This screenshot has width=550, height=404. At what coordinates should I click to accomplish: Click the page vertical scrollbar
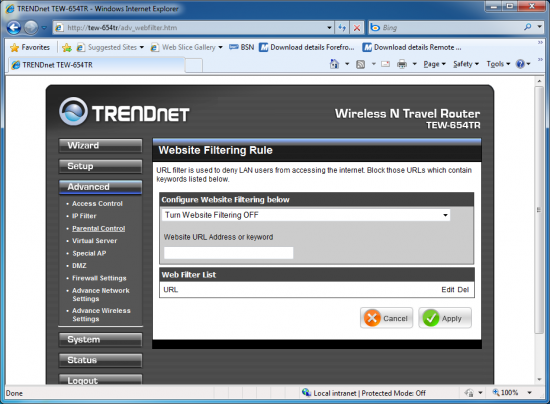539,210
